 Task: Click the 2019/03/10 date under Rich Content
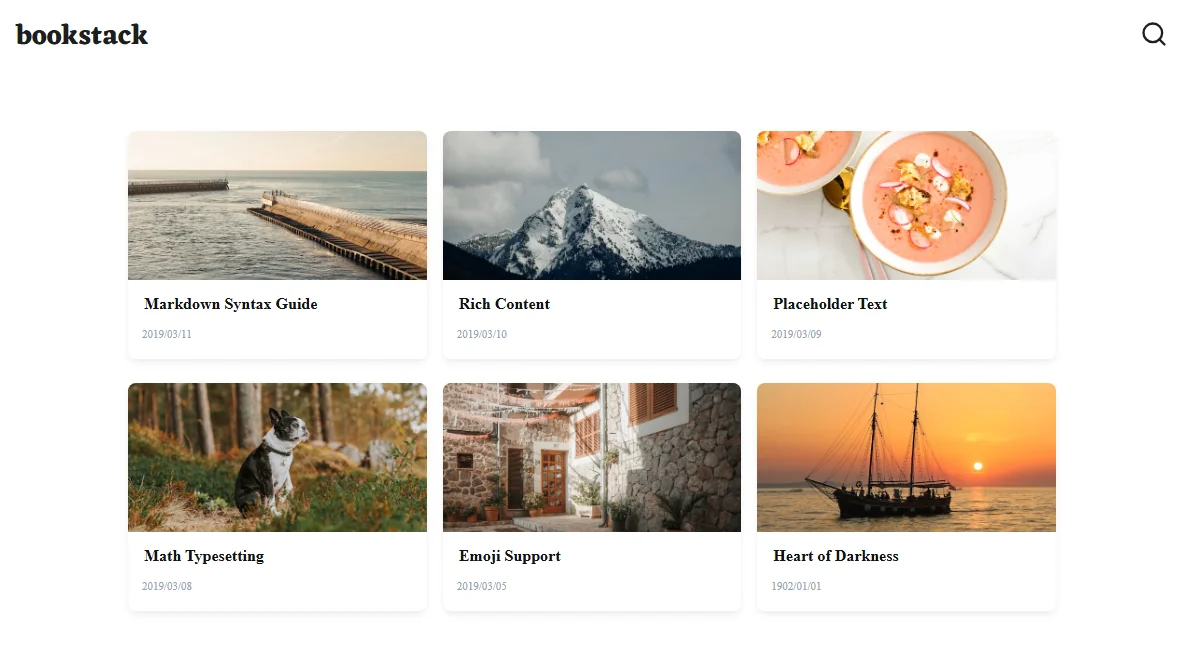[482, 334]
